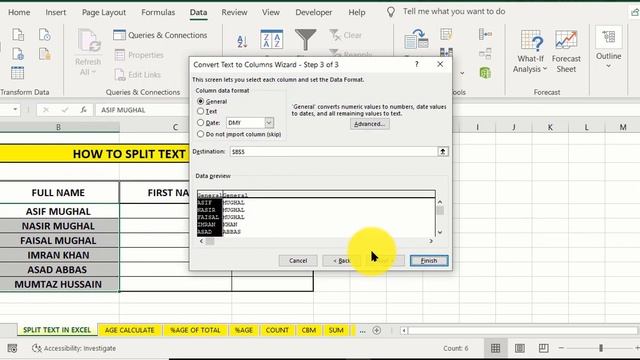Viewport: 640px width, 360px height.
Task: Open Text to Columns icon
Action: coord(416,39)
